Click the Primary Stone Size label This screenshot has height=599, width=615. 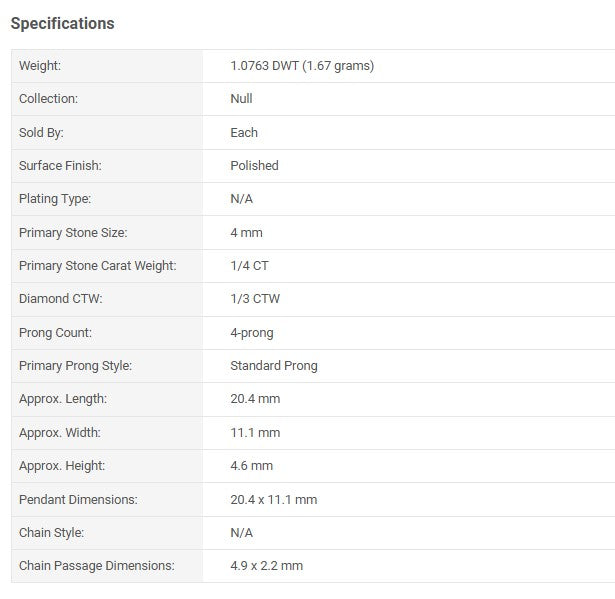pos(73,233)
